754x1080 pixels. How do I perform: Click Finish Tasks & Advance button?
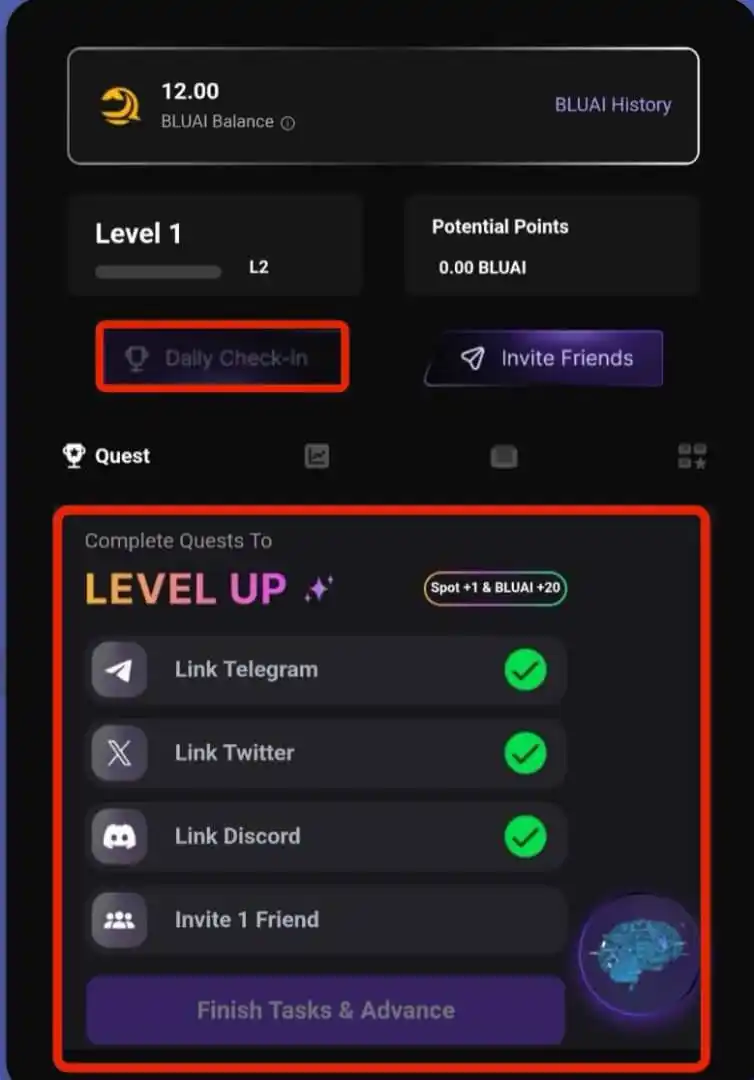coord(326,1010)
